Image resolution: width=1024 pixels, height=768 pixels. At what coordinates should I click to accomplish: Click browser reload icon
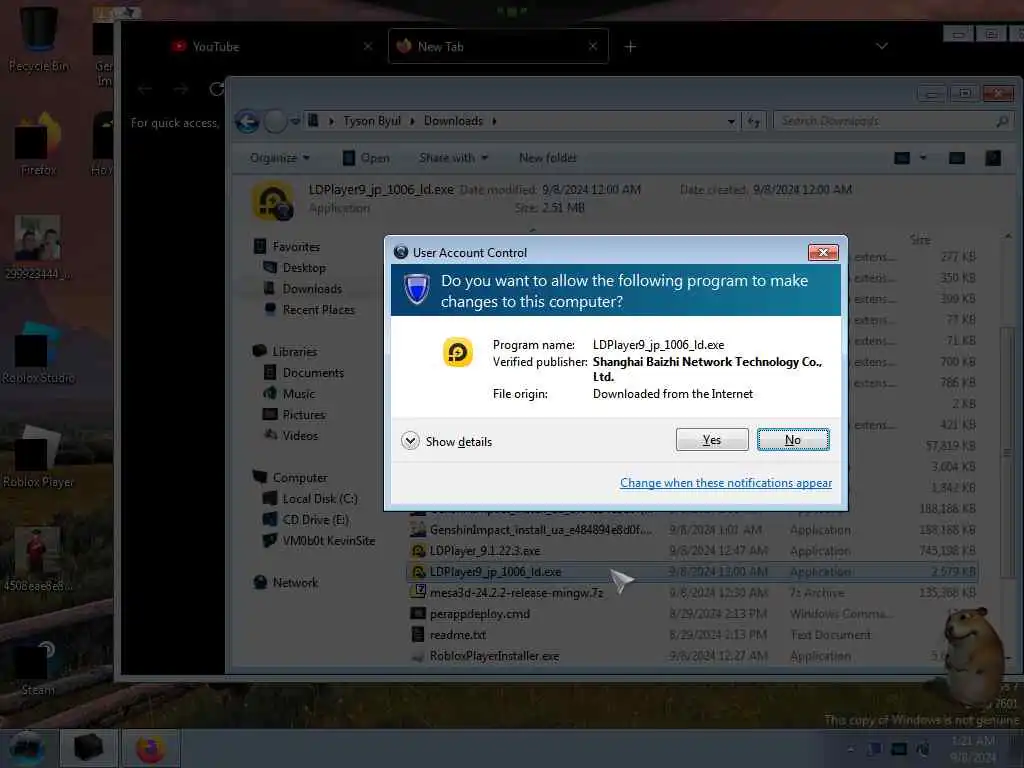click(216, 89)
